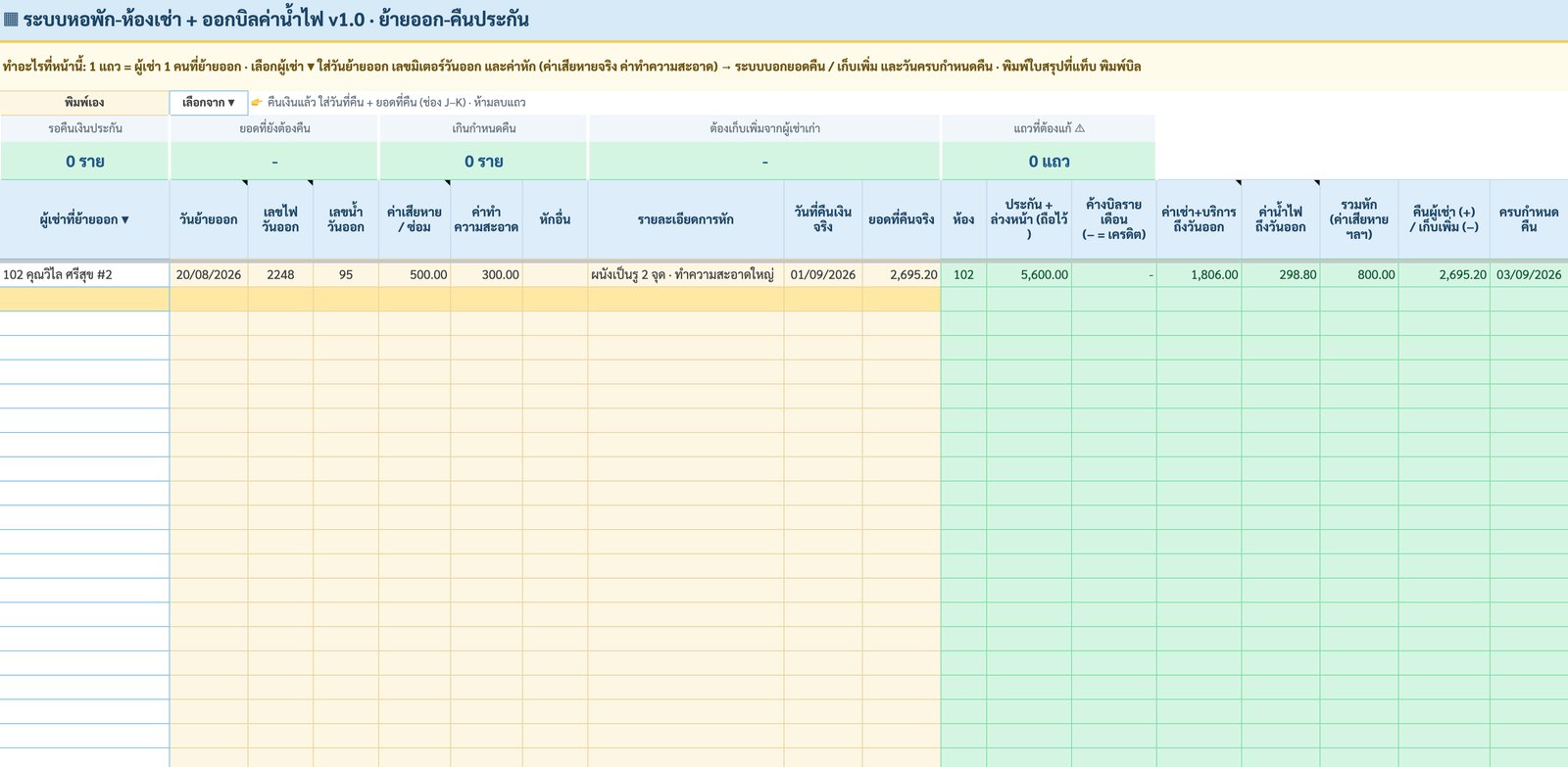This screenshot has height=767, width=1568.
Task: Click the ยอดที่ยังต้องคืน card label
Action: pos(274,128)
